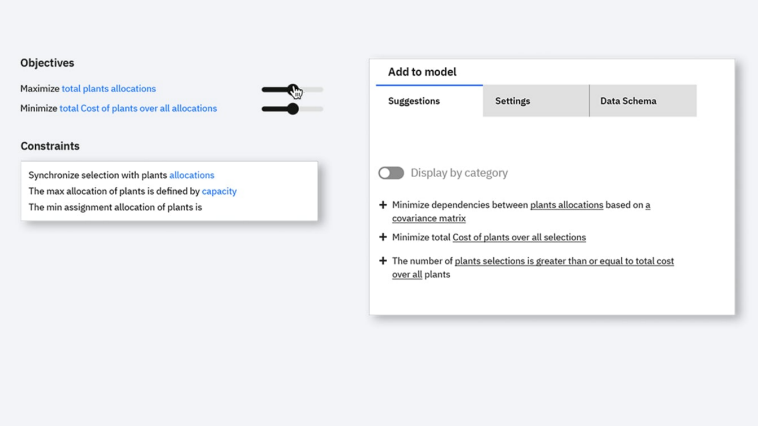Click Cost of plants over all selections term
Viewport: 758px width, 426px height.
[519, 237]
